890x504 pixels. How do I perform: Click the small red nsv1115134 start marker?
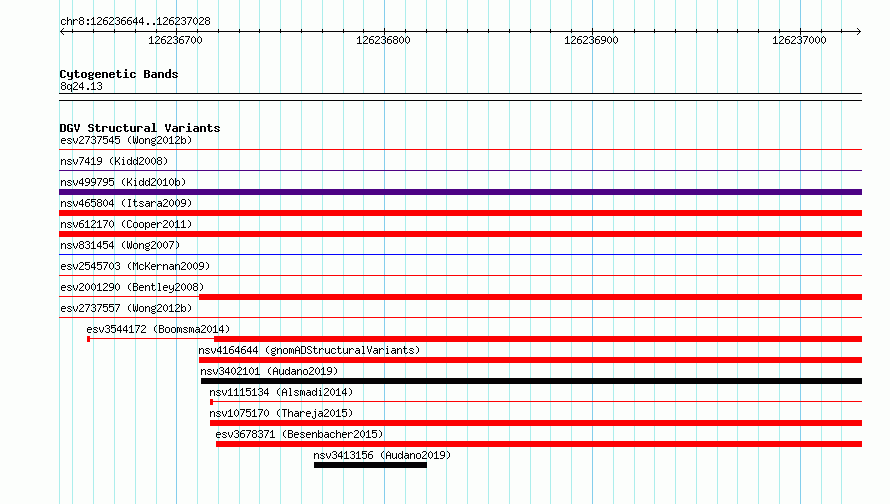click(x=212, y=402)
